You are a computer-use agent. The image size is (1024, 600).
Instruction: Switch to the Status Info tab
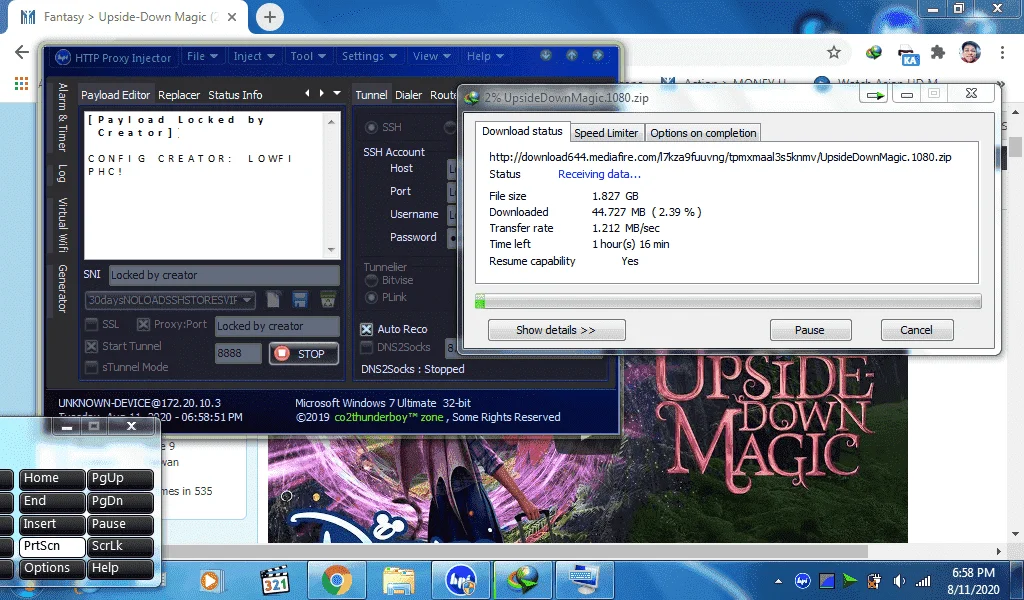pyautogui.click(x=235, y=95)
